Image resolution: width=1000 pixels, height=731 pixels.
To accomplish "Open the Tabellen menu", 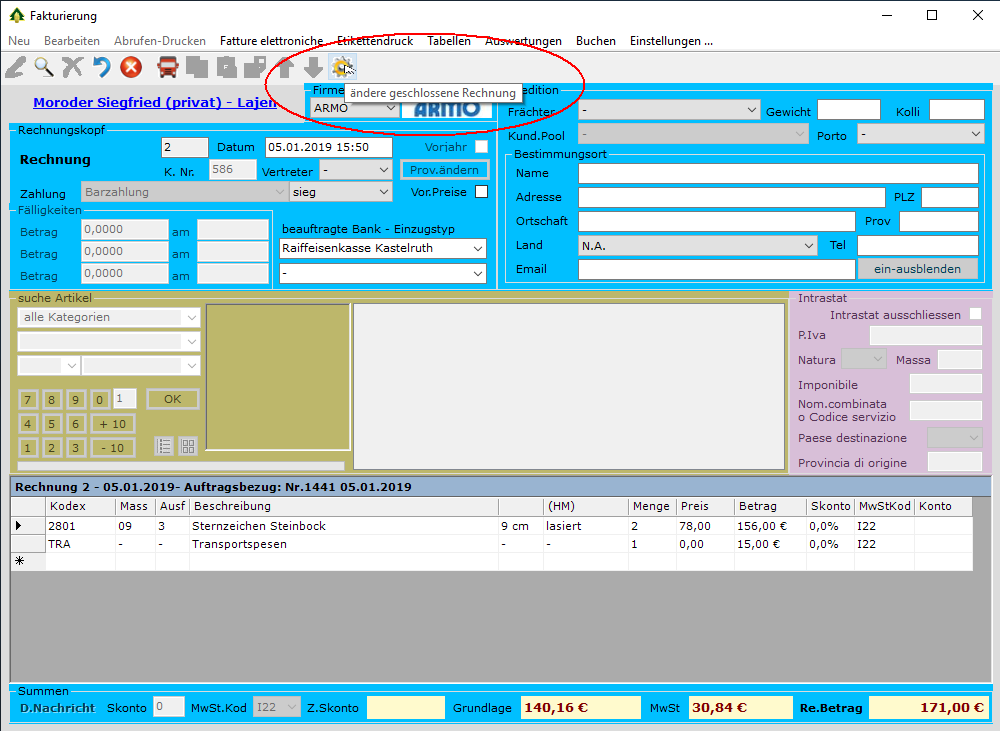I will pos(449,41).
